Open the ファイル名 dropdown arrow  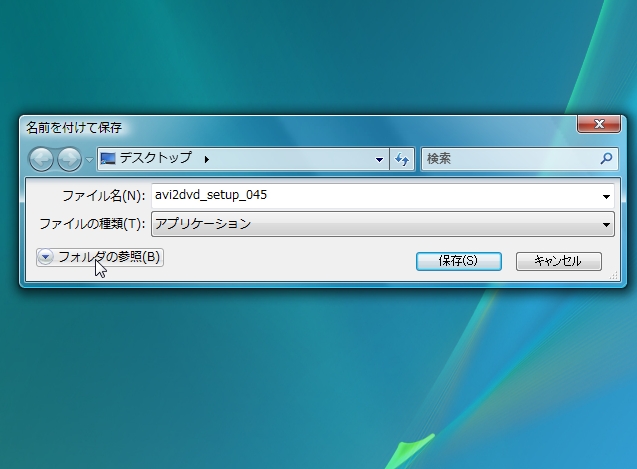tap(606, 197)
